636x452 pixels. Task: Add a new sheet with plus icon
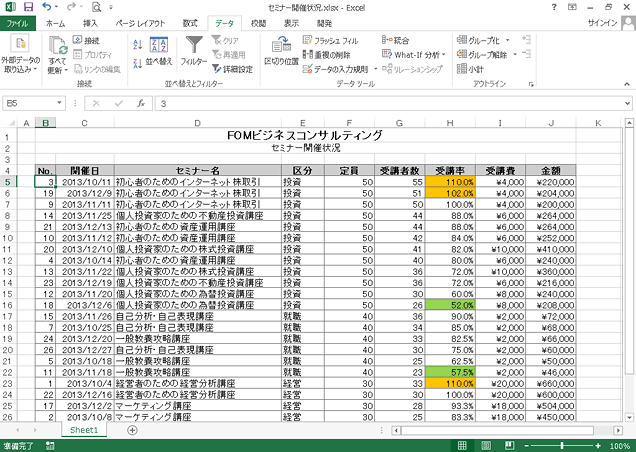point(132,430)
